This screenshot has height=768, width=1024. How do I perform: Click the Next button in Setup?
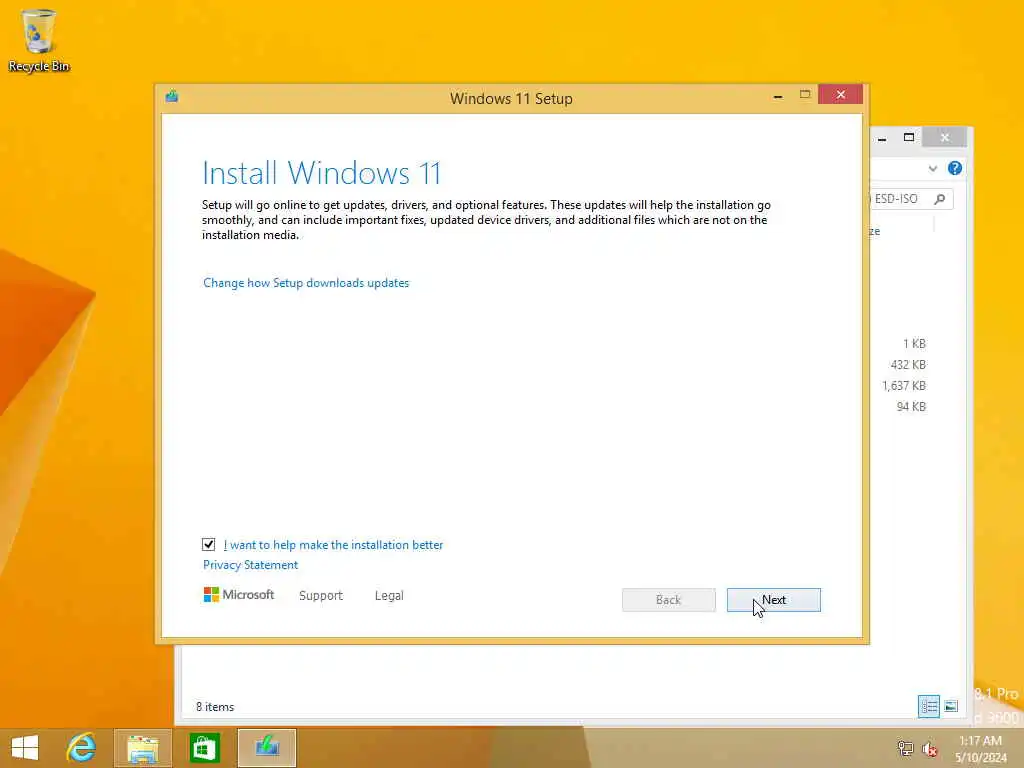click(773, 600)
